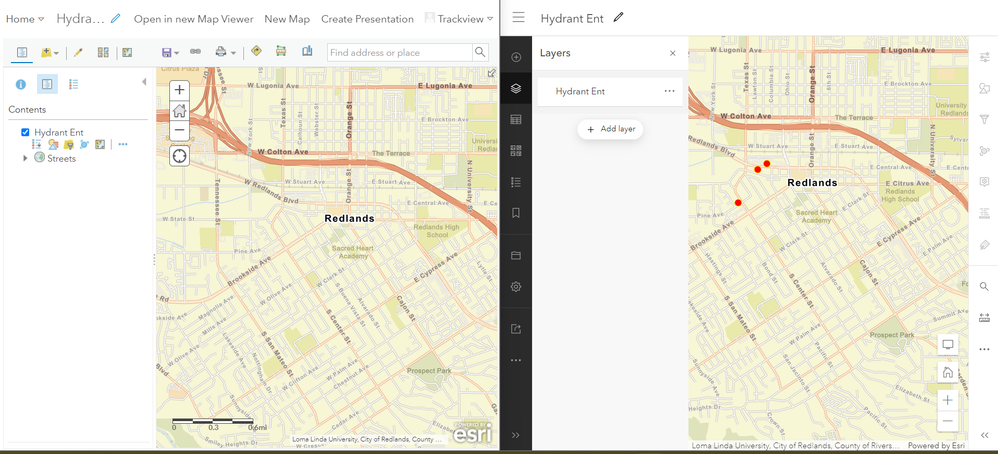Go to default extent on classic map
The image size is (998, 454).
[x=179, y=110]
